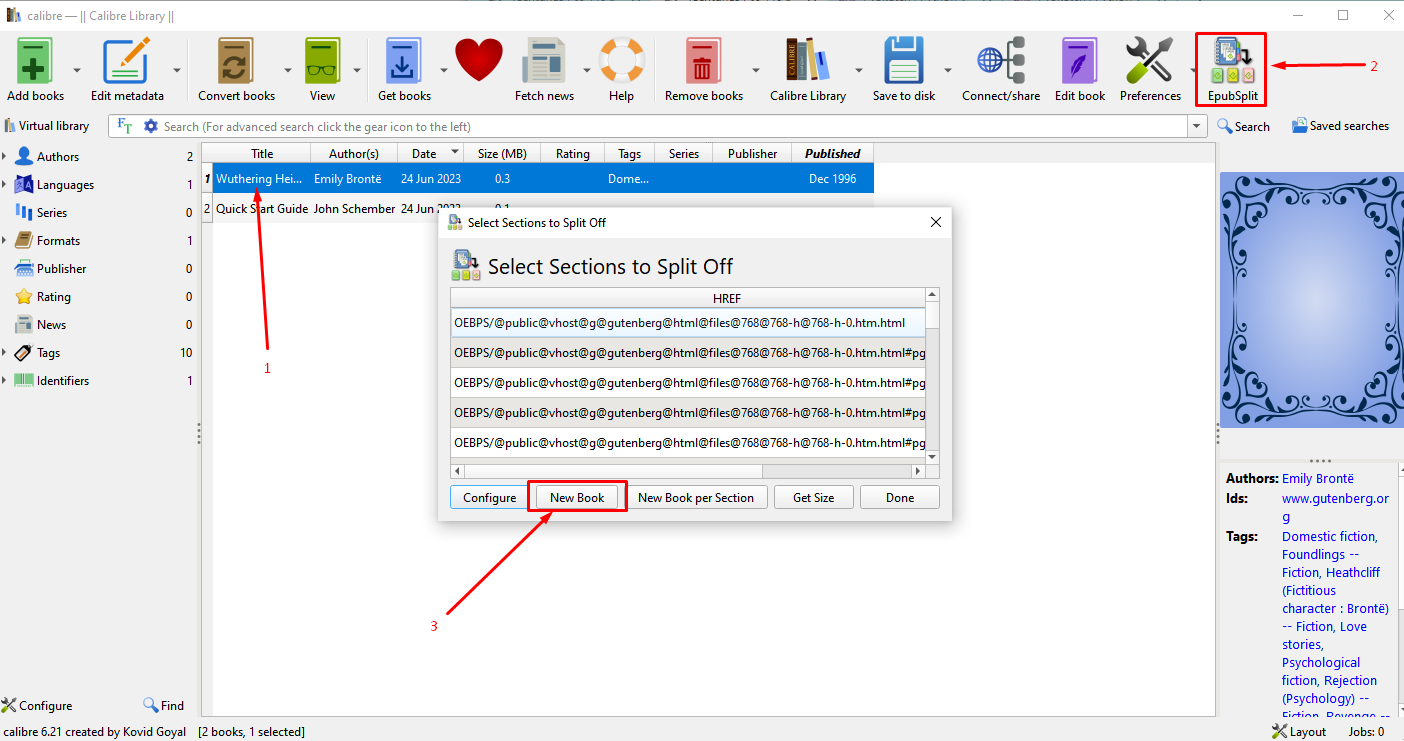This screenshot has height=741, width=1404.
Task: Sort by the Published column header
Action: point(833,153)
